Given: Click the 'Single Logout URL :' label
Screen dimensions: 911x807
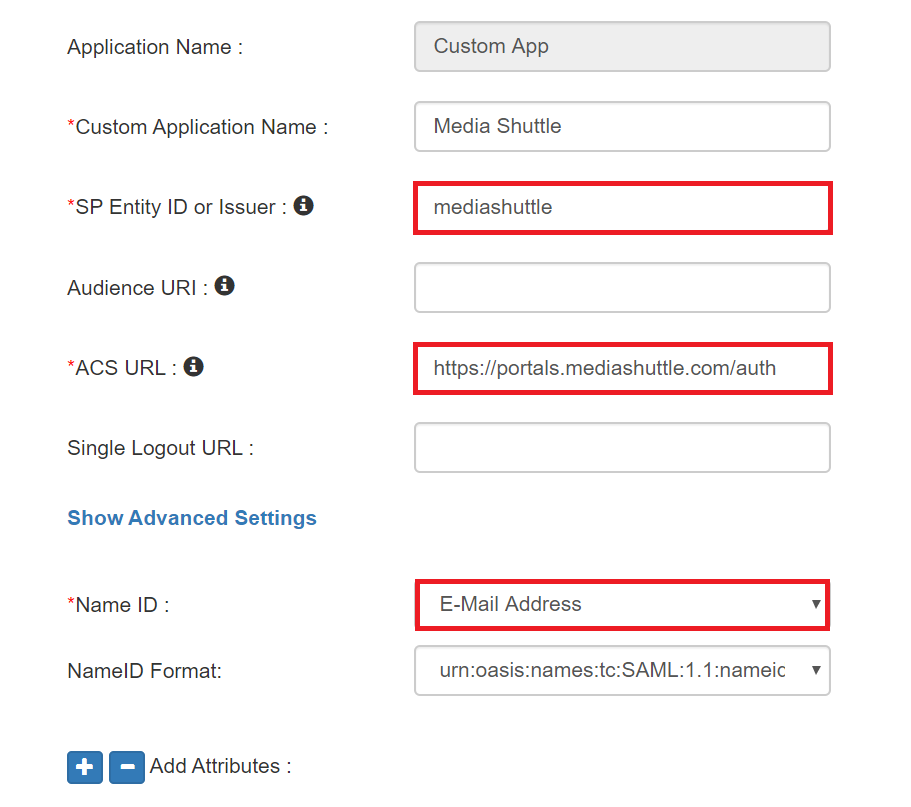Looking at the screenshot, I should click(x=160, y=448).
